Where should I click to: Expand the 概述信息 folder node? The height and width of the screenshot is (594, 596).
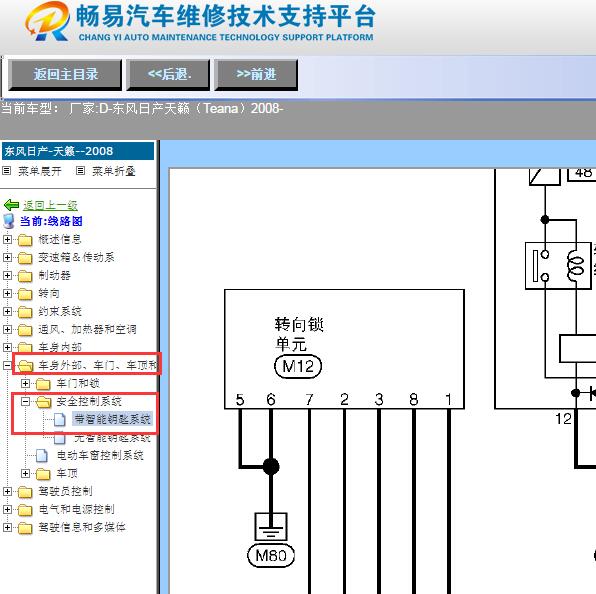pos(7,239)
